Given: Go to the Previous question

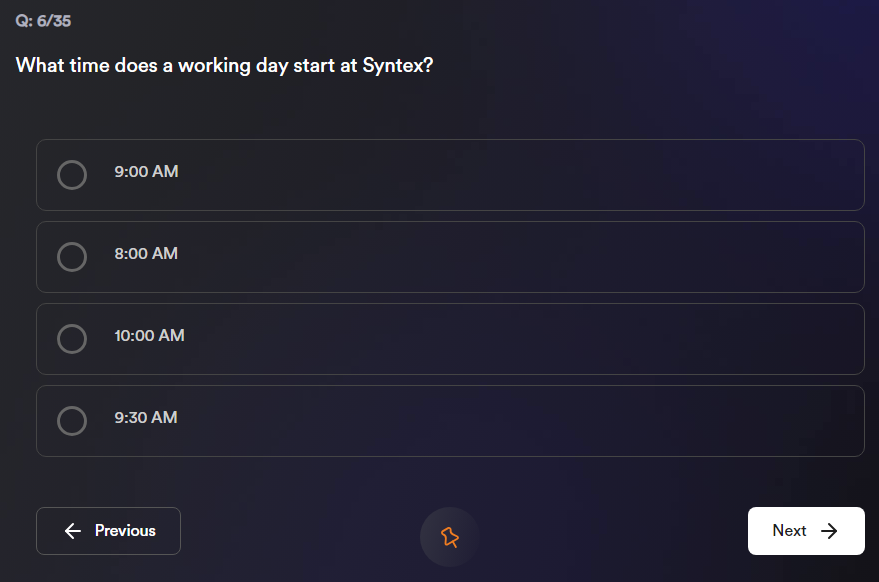Looking at the screenshot, I should pos(108,531).
